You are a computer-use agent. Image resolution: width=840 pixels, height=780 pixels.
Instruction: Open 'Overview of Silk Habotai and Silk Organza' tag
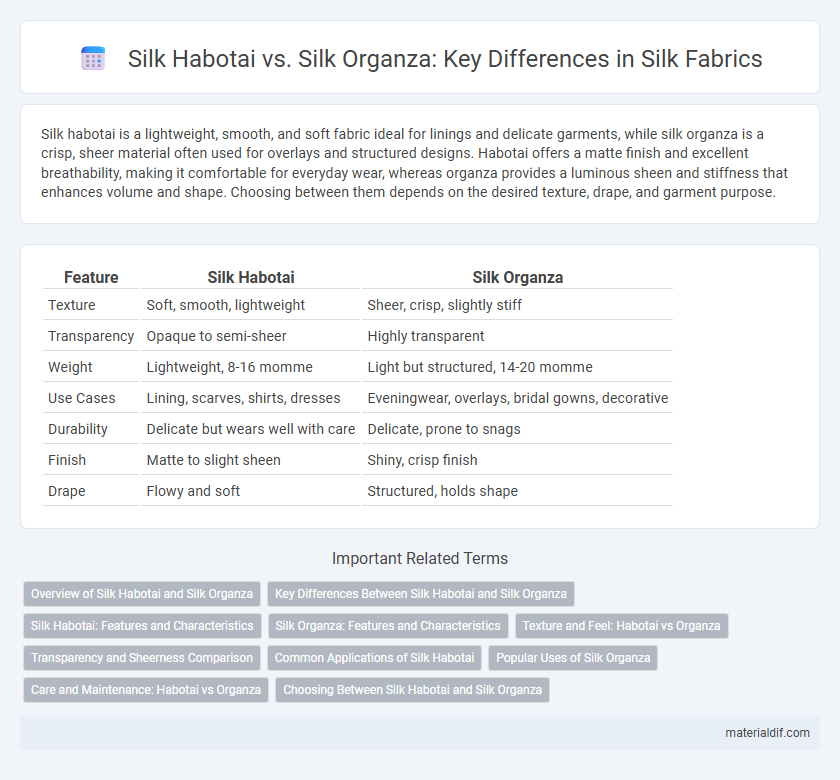(x=142, y=594)
